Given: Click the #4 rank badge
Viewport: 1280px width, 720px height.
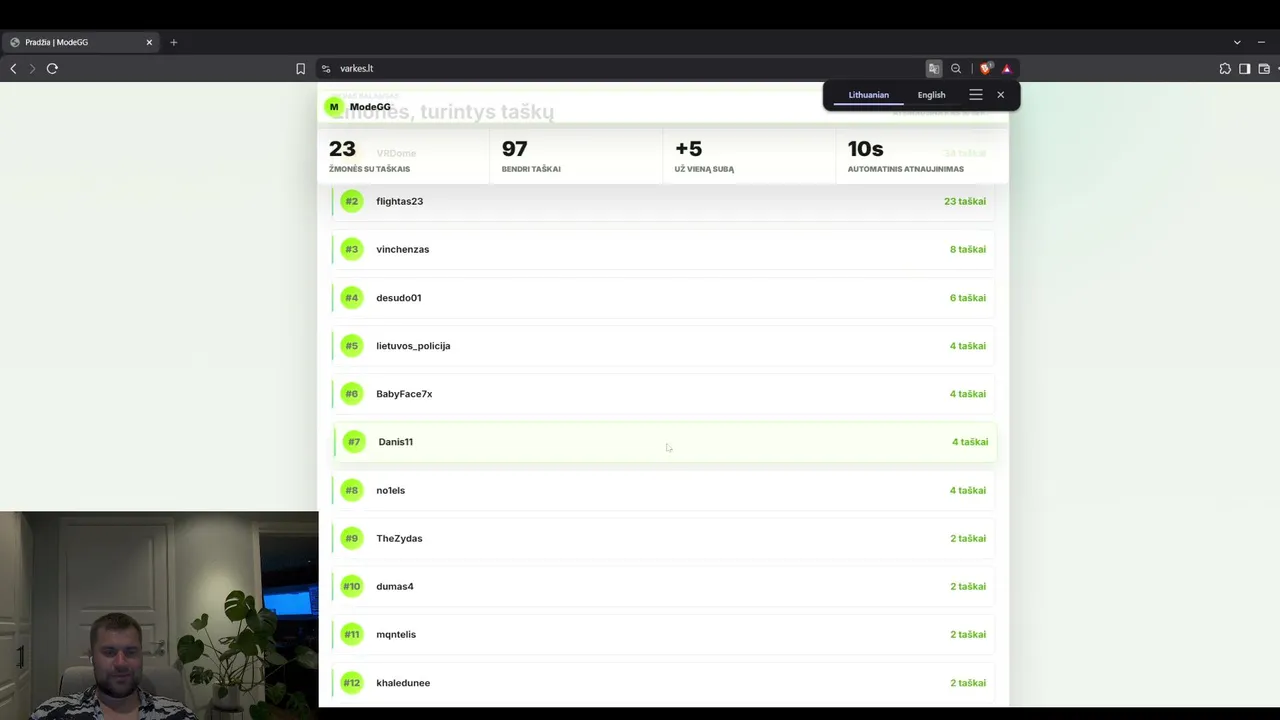Looking at the screenshot, I should 351,297.
